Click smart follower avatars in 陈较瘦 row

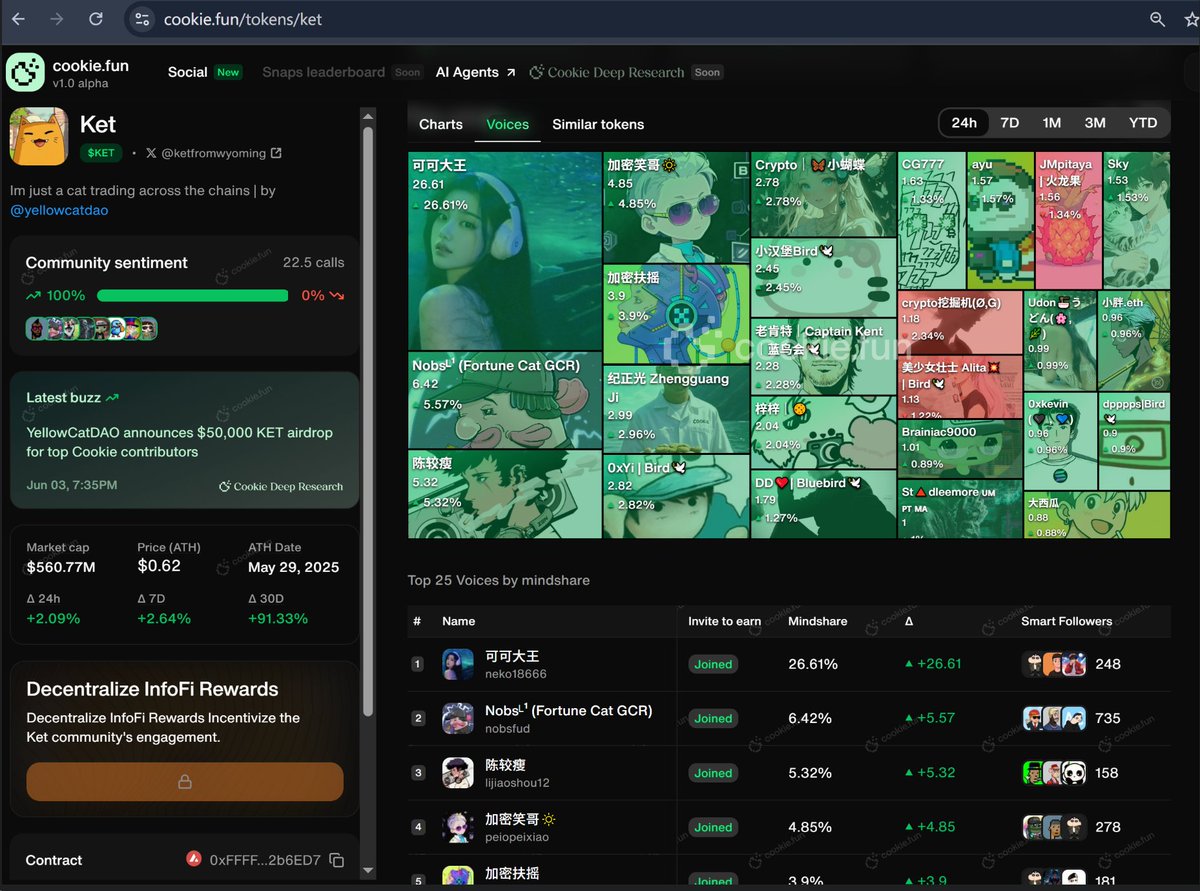coord(1054,773)
